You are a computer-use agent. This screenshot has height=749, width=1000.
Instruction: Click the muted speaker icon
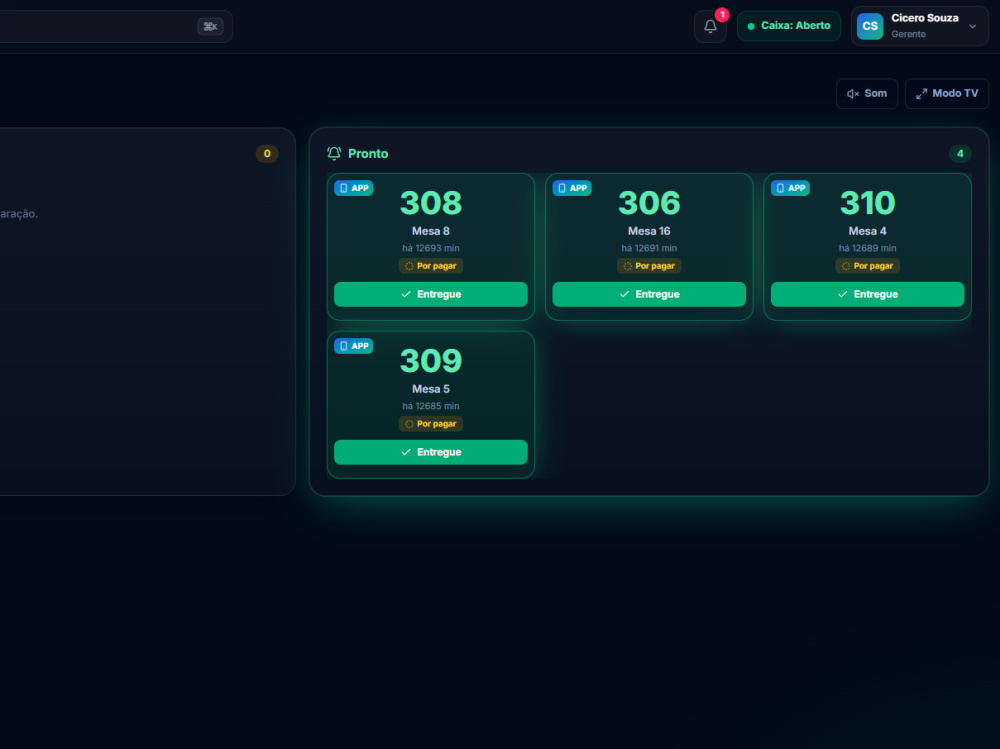853,94
